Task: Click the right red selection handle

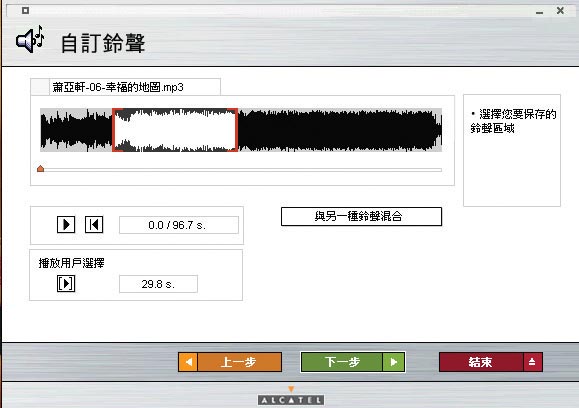Action: (x=236, y=130)
